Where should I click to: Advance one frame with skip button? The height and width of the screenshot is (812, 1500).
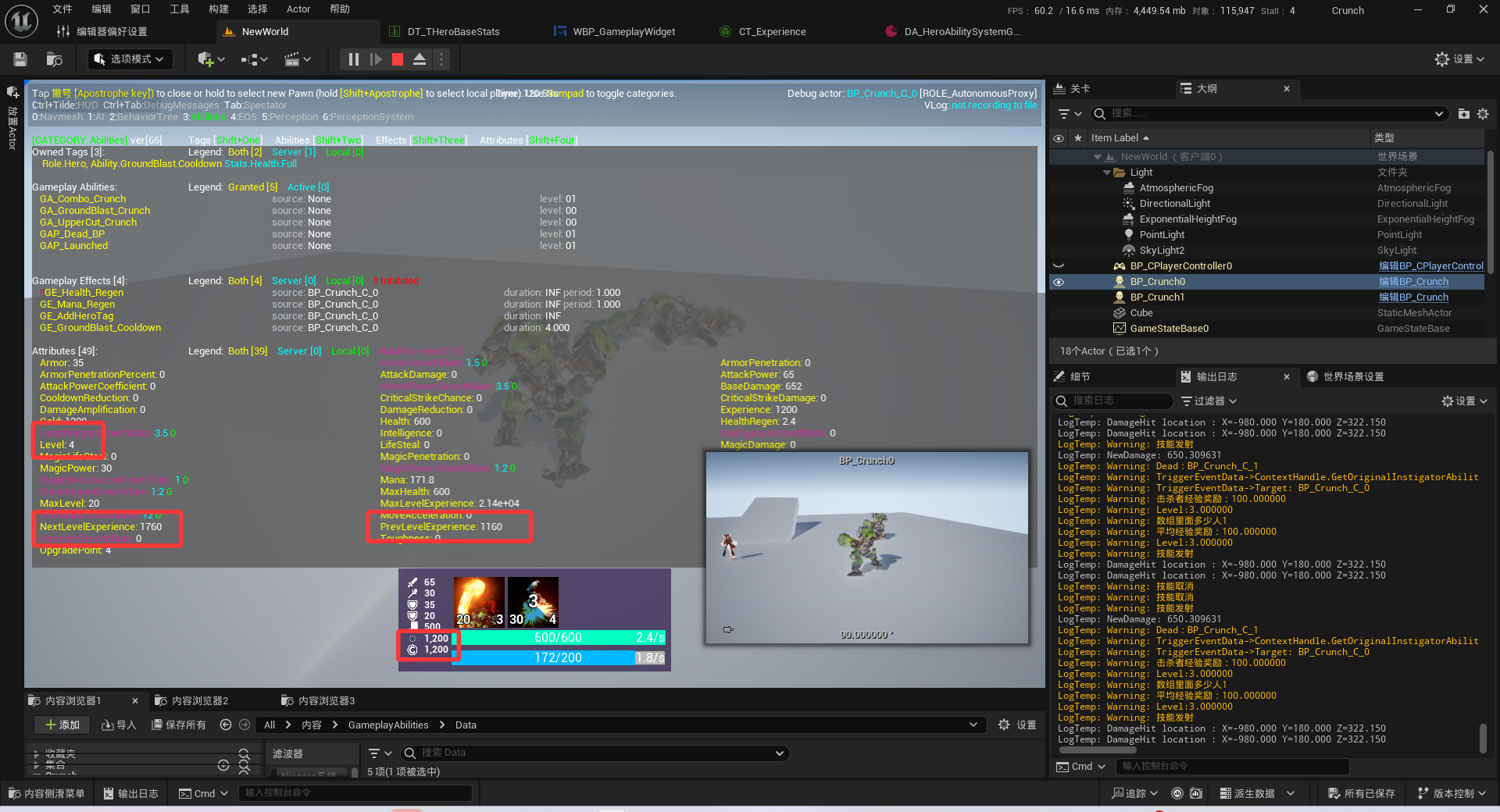coord(376,59)
